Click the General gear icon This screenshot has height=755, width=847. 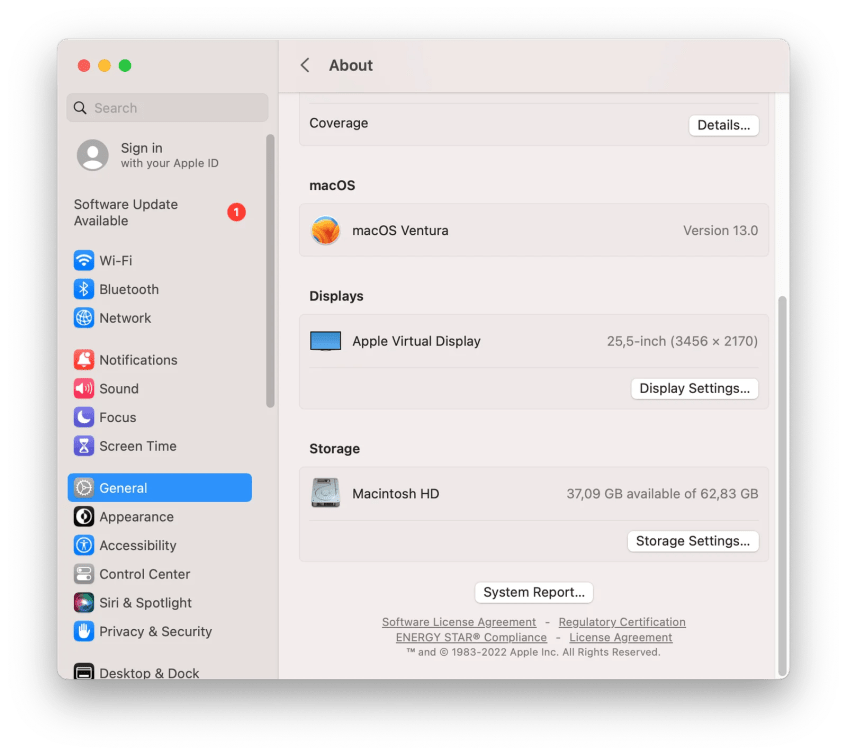84,488
